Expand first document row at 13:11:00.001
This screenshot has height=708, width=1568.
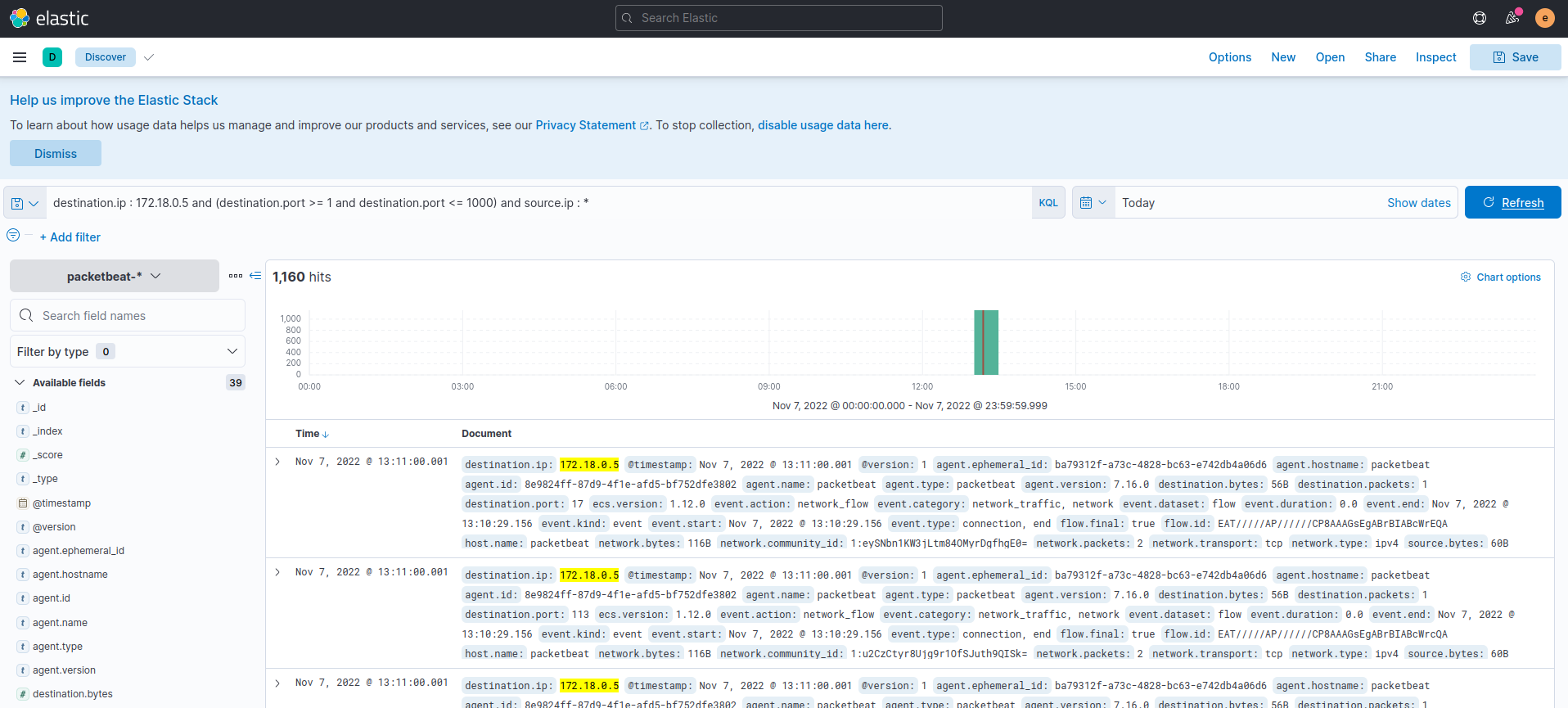click(x=277, y=462)
